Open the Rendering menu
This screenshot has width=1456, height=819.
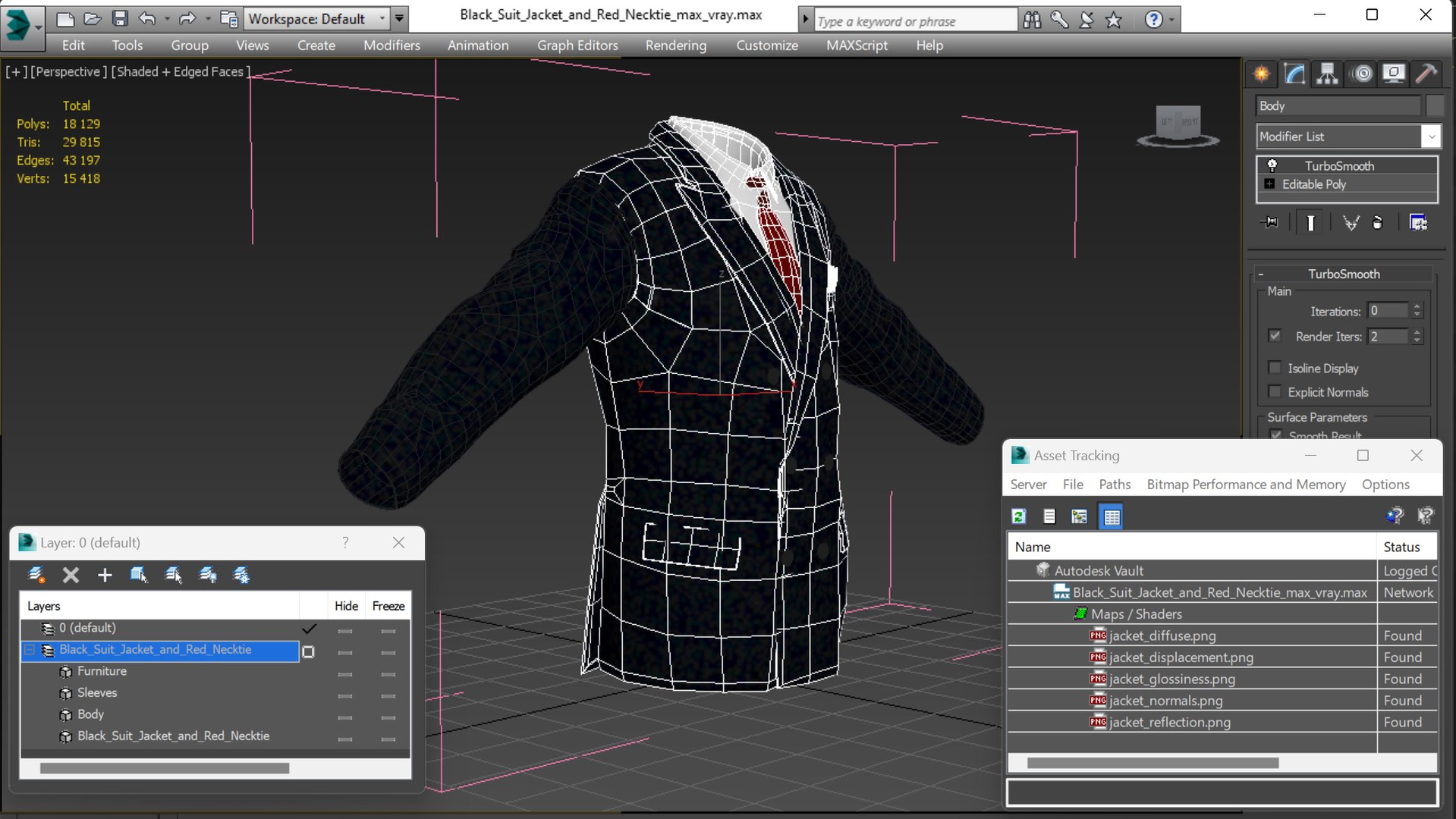(x=675, y=45)
